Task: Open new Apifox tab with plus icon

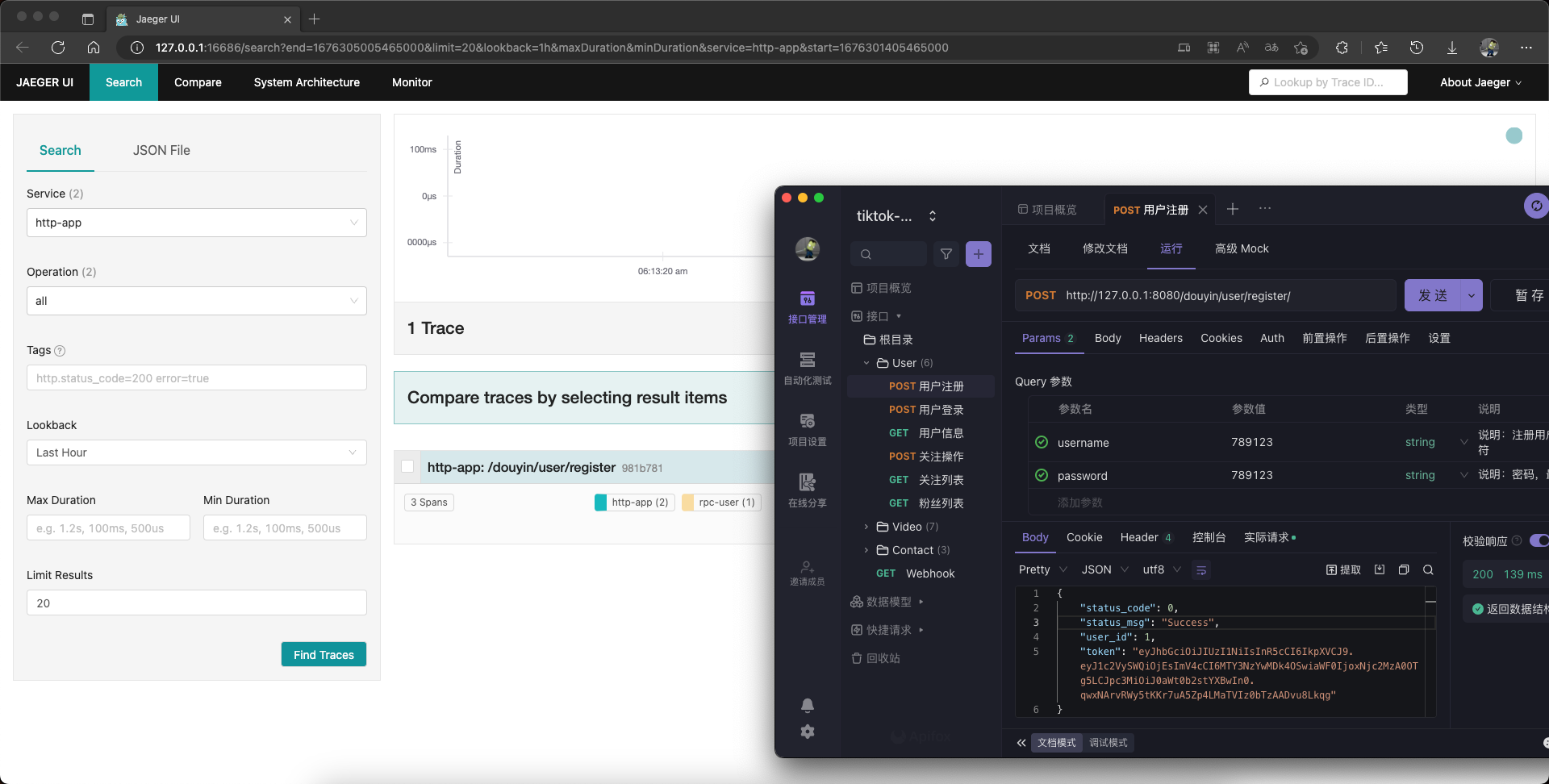Action: [1232, 209]
